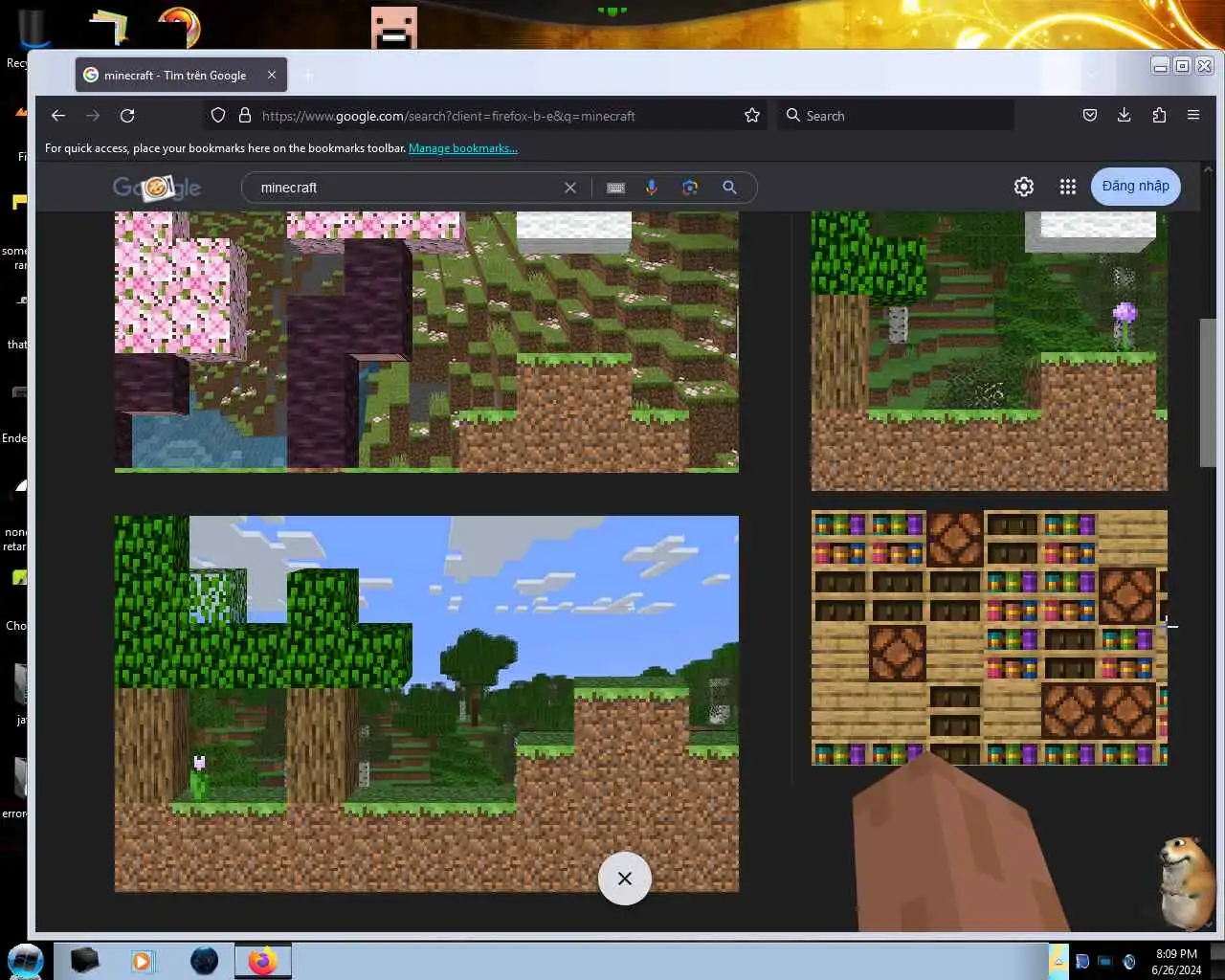Click the page vertical scrollbar thumb
Image resolution: width=1225 pixels, height=980 pixels.
coord(1208,392)
